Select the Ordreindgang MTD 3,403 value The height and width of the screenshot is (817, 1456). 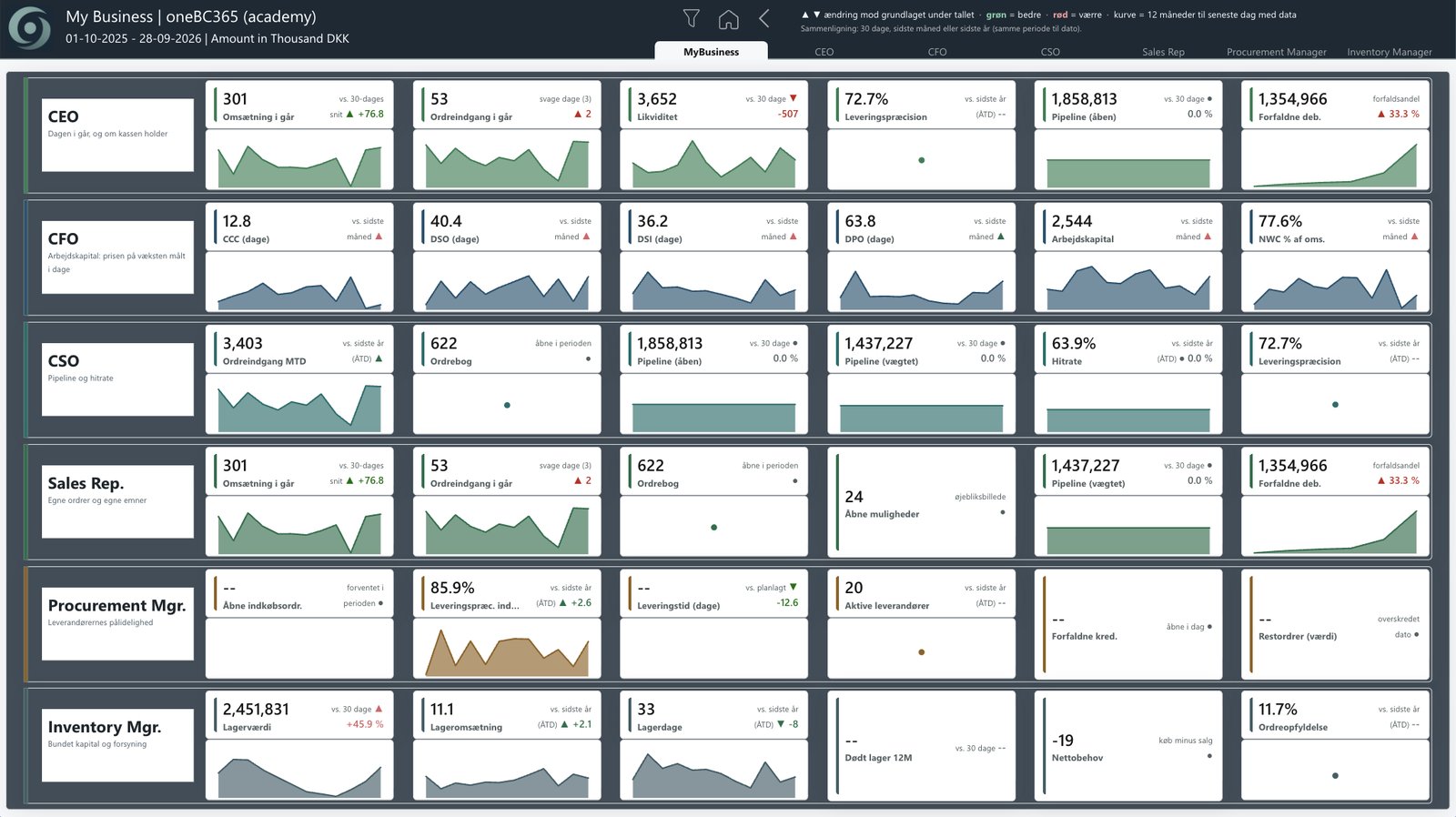coord(243,343)
